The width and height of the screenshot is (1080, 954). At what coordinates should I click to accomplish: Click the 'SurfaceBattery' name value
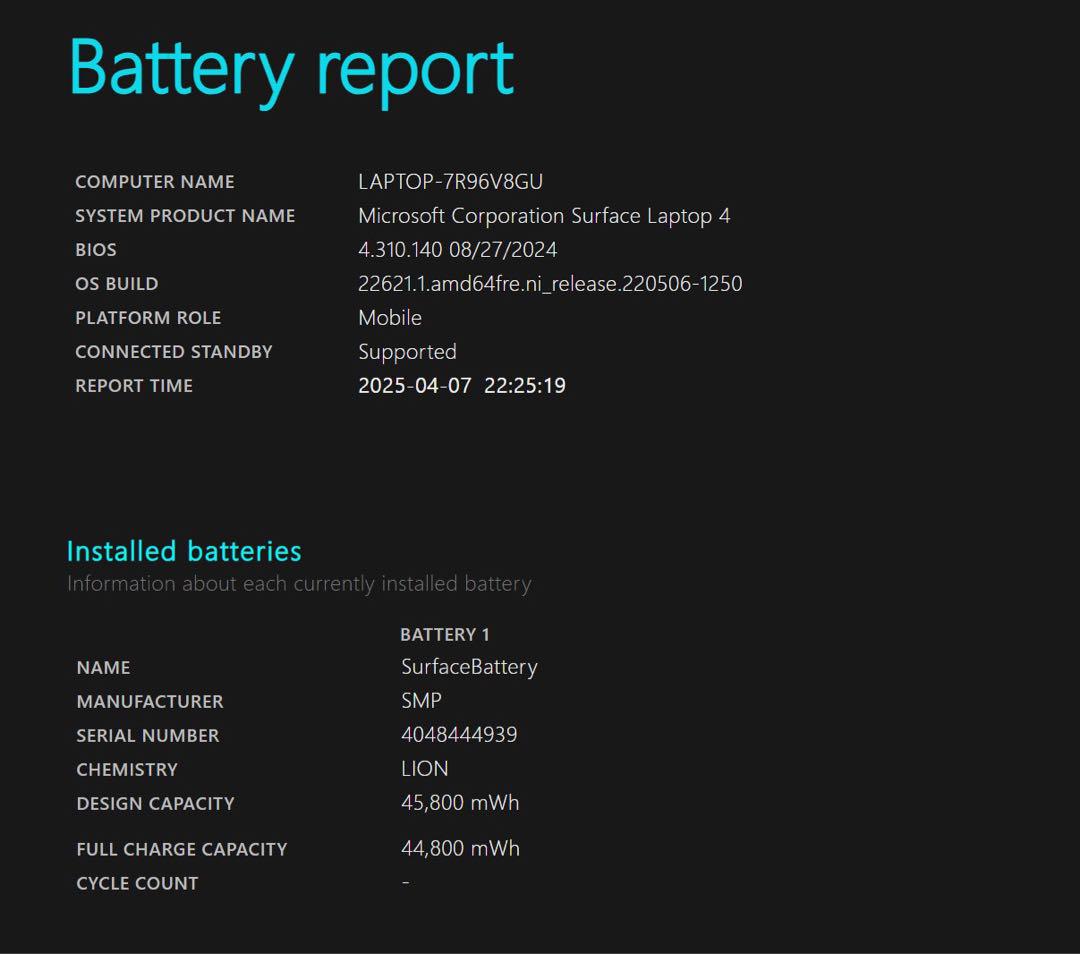(469, 667)
